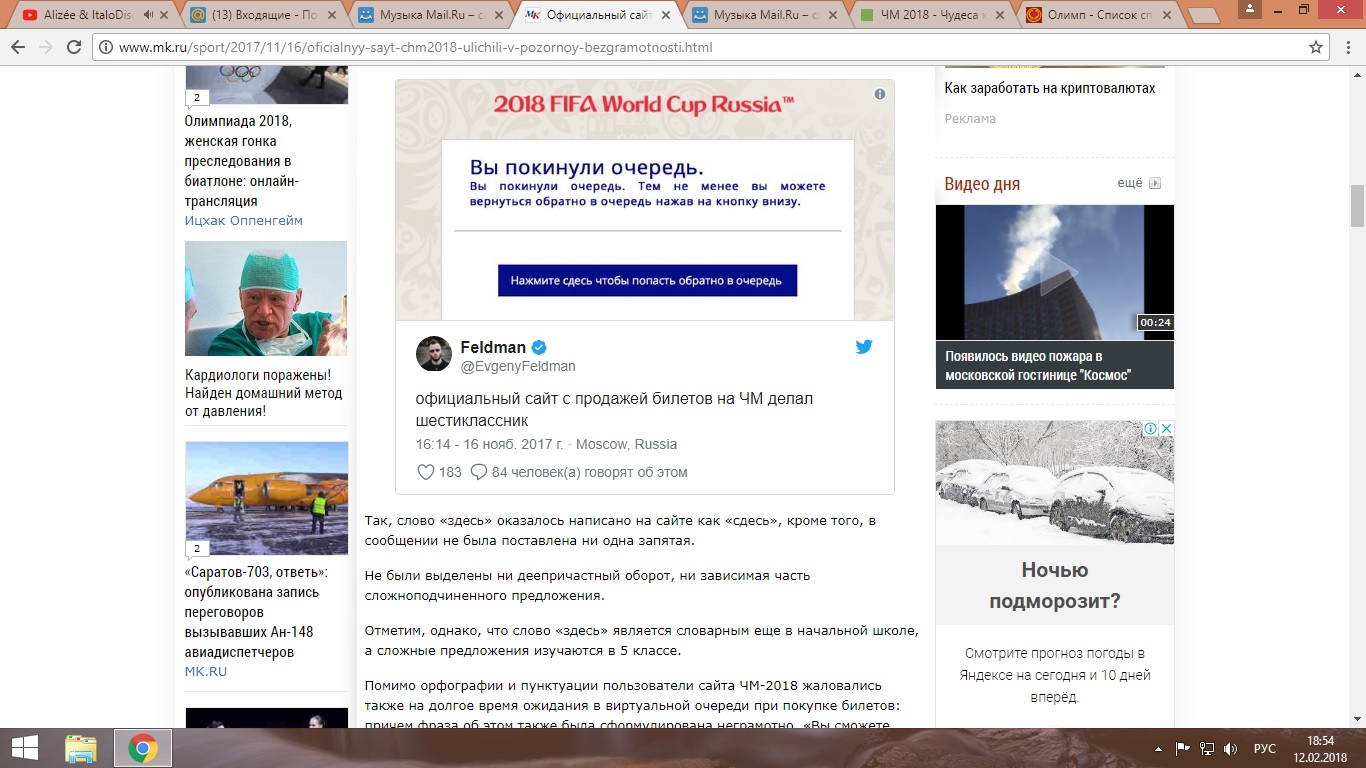Screen dimensions: 1366x768
Task: Open the orange airplane photo thumbnail
Action: (266, 498)
